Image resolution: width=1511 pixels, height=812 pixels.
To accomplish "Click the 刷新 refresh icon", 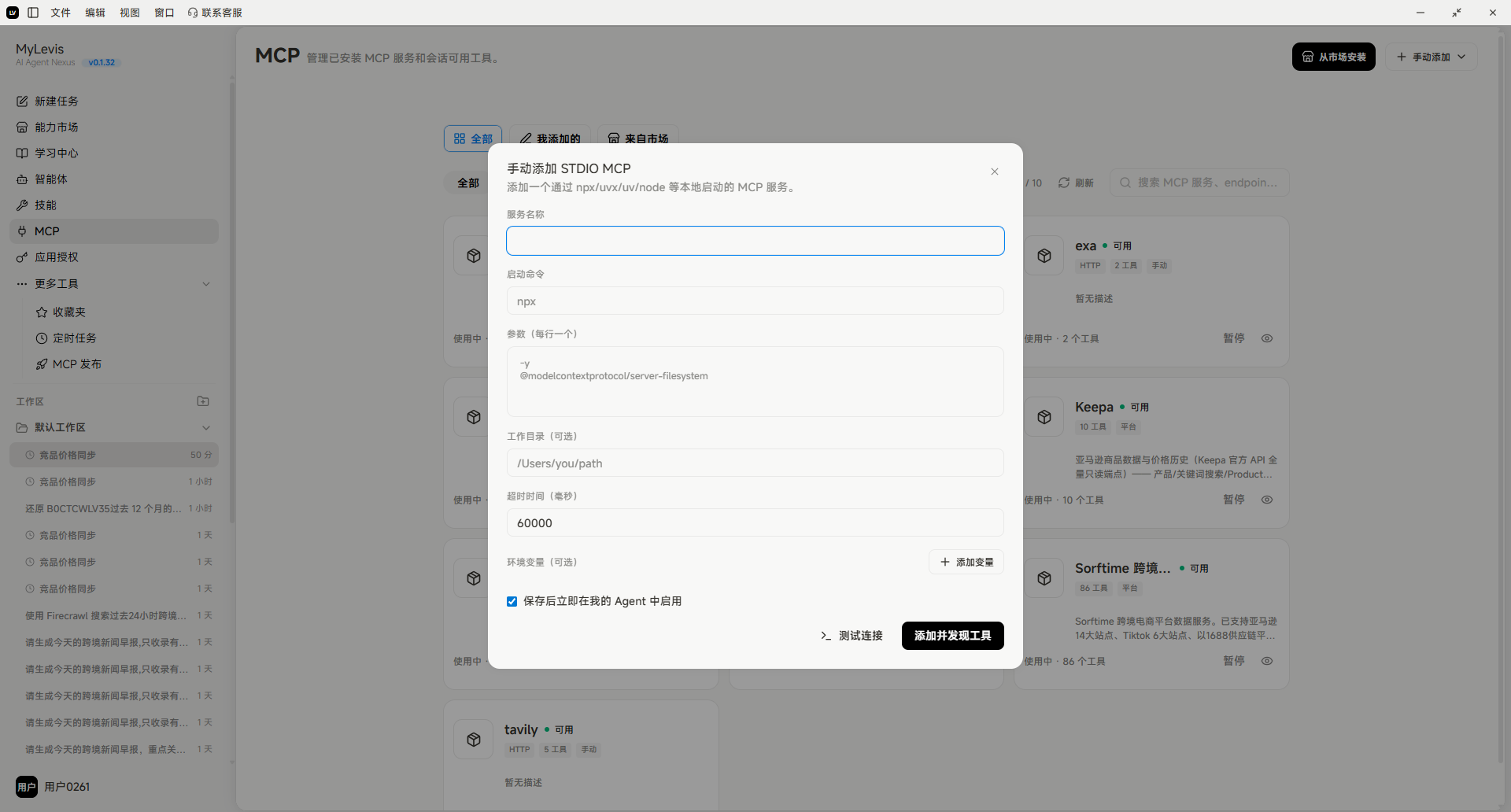I will coord(1064,183).
